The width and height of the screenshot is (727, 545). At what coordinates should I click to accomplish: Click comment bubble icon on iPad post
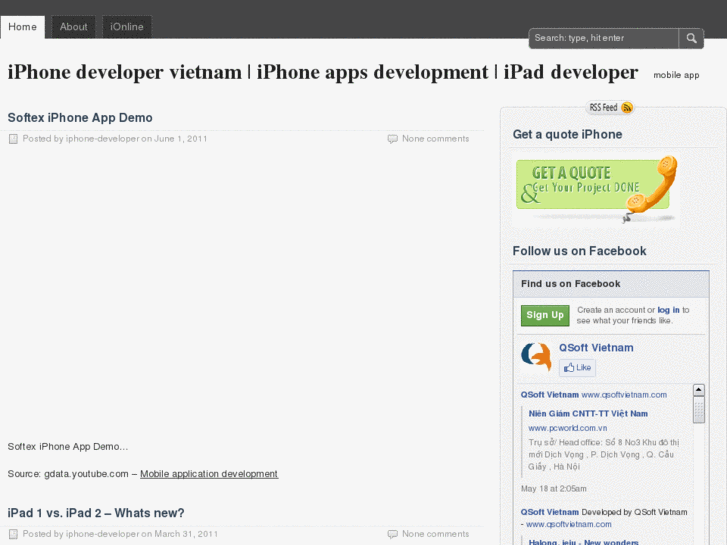pos(392,534)
